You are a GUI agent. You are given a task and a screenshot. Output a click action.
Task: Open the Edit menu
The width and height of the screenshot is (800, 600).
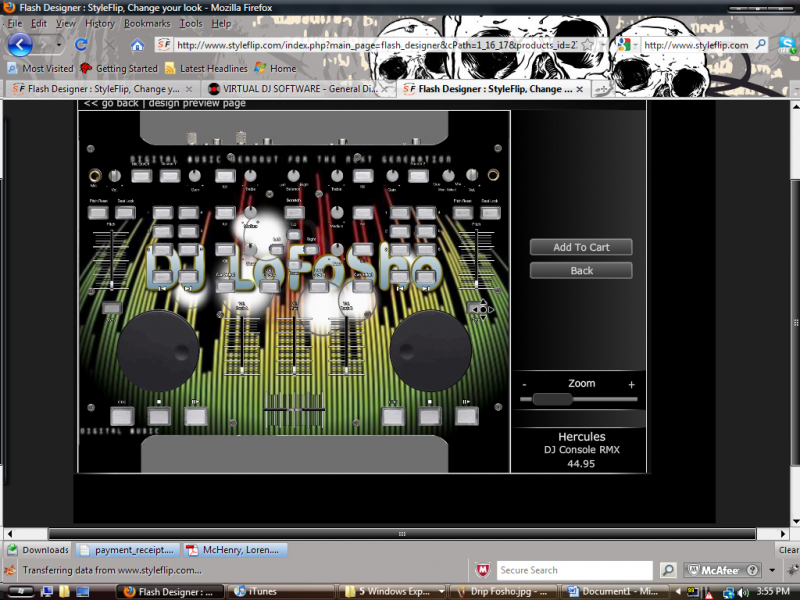pos(39,23)
